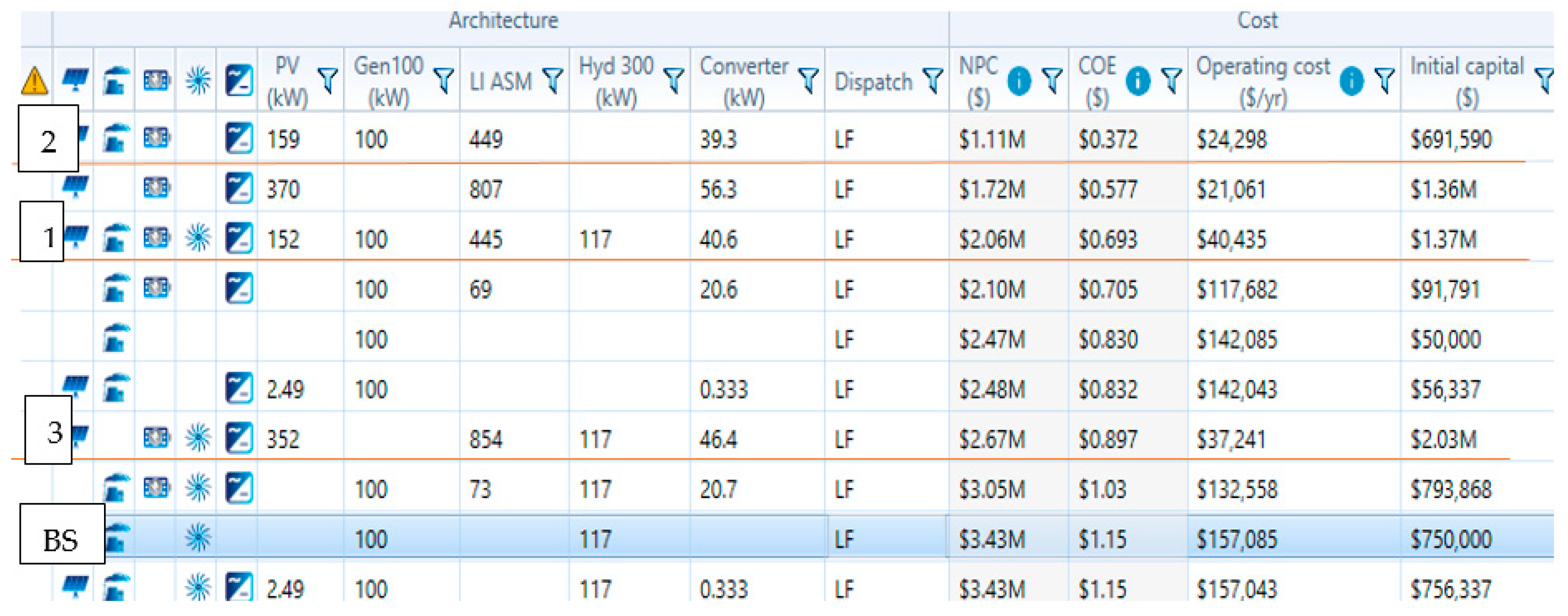Click the warning triangle header icon

(x=35, y=81)
